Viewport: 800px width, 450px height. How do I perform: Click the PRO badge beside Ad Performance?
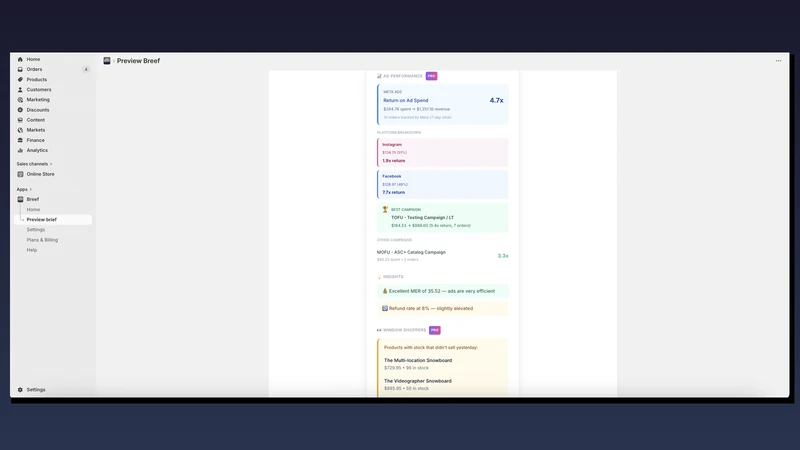tap(431, 76)
